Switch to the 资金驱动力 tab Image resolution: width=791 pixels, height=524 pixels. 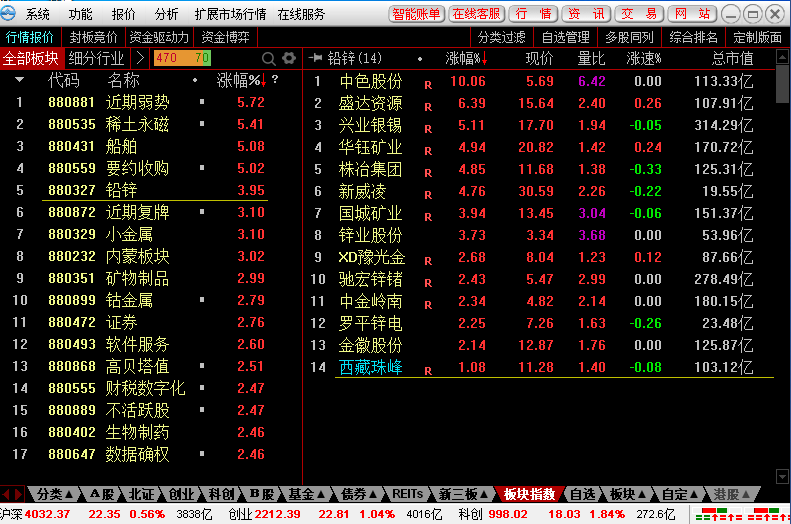coord(159,37)
